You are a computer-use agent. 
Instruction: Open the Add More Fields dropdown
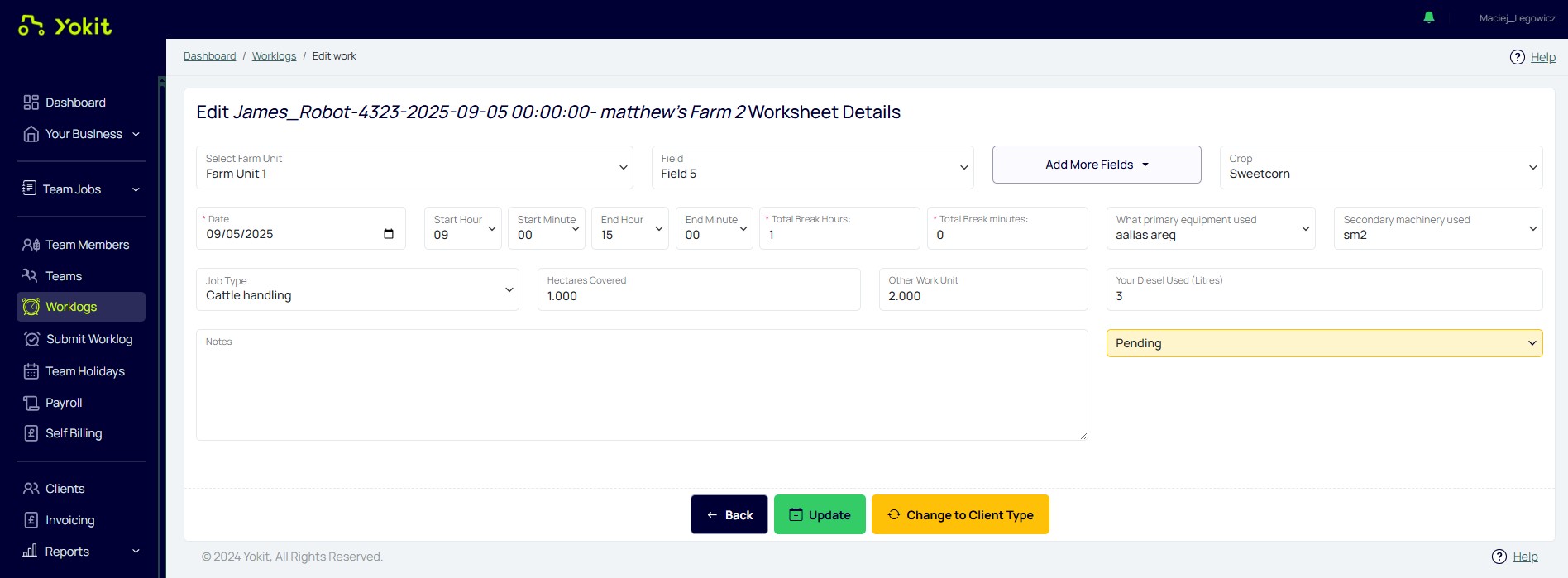pyautogui.click(x=1096, y=165)
